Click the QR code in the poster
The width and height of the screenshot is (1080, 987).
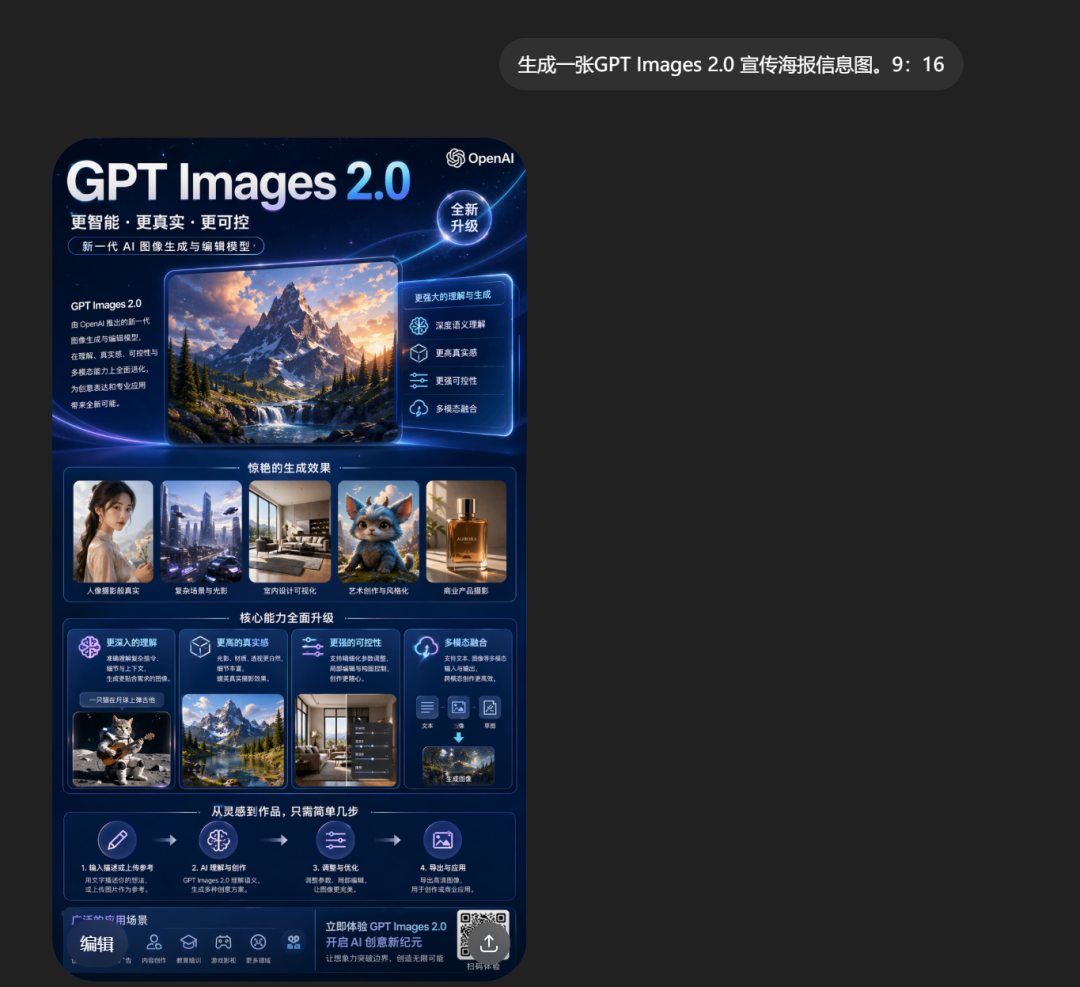pos(483,935)
